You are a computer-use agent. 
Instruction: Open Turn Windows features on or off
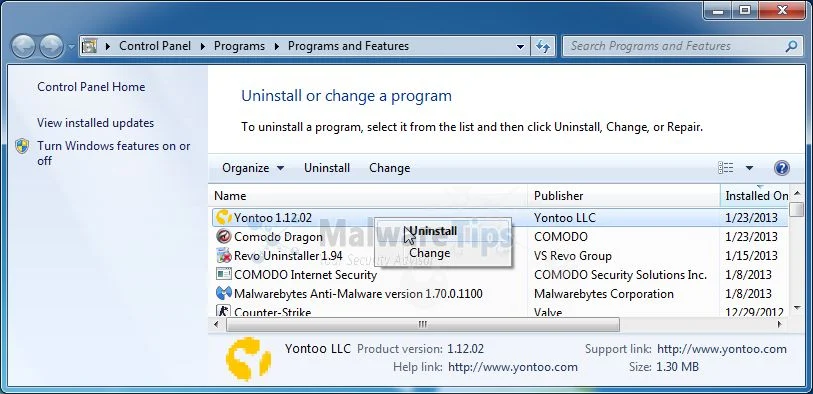click(x=114, y=153)
